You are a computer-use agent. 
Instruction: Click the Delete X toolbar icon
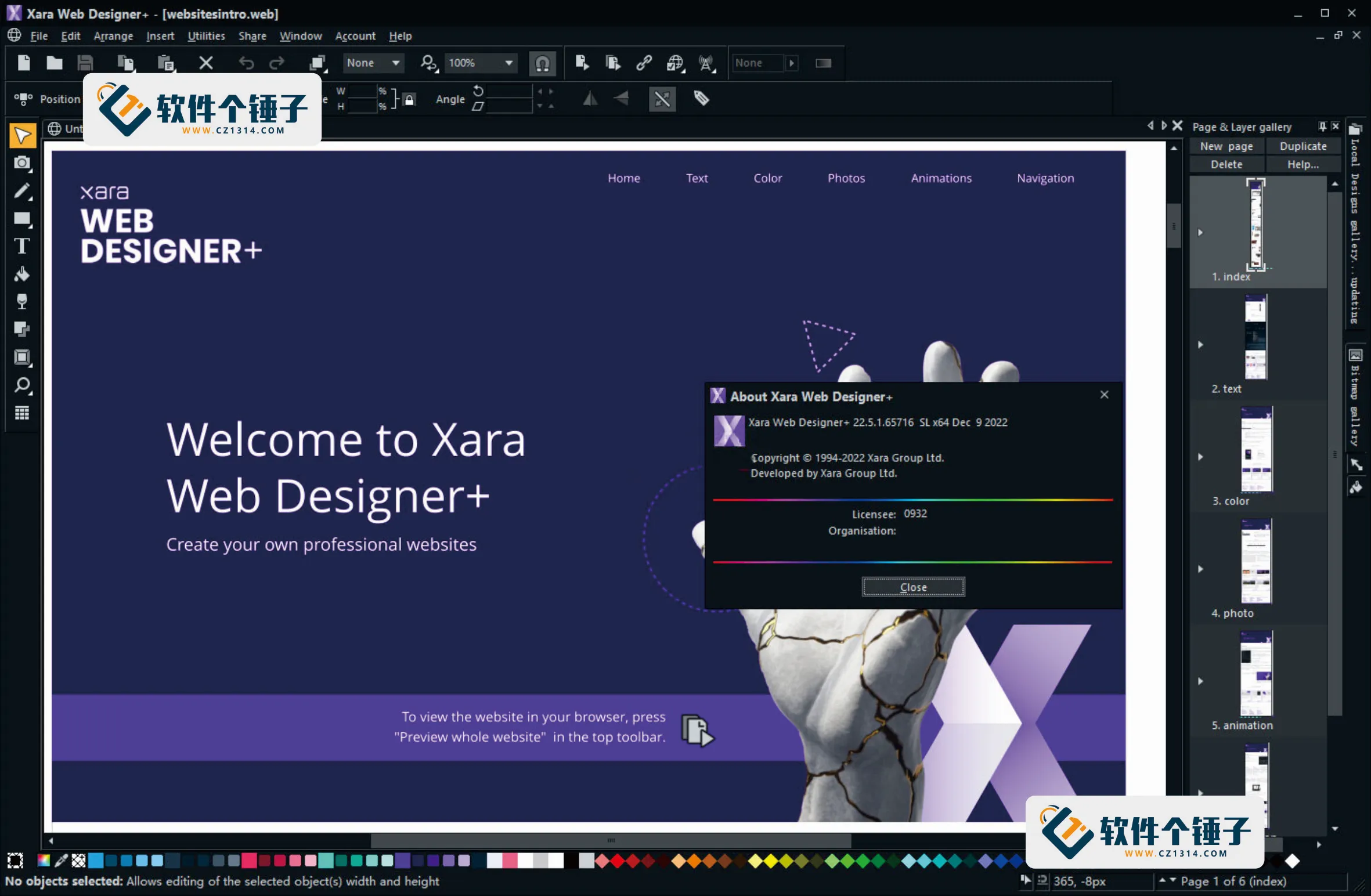coord(206,63)
